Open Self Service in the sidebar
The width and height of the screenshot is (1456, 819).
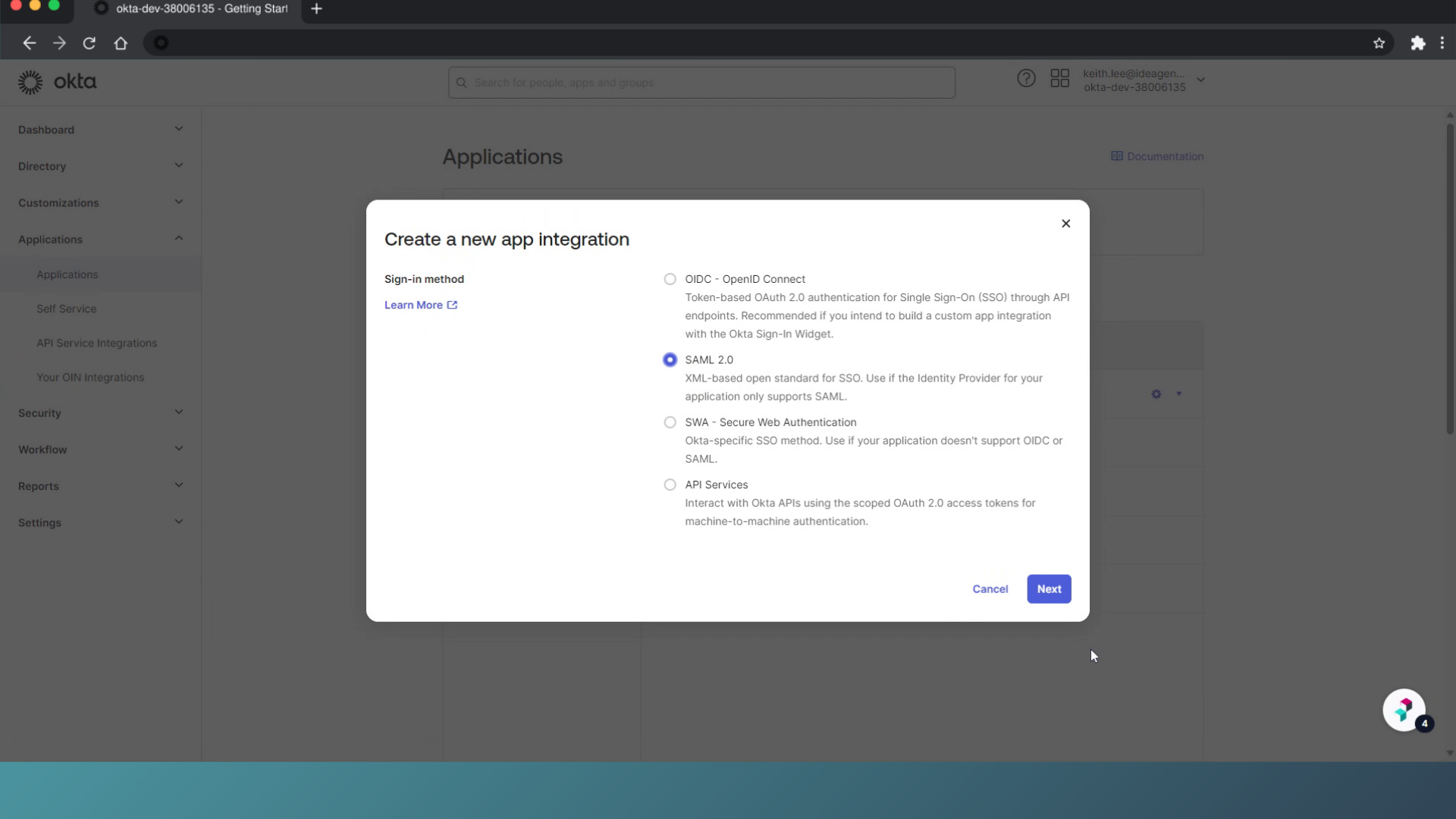pos(67,309)
